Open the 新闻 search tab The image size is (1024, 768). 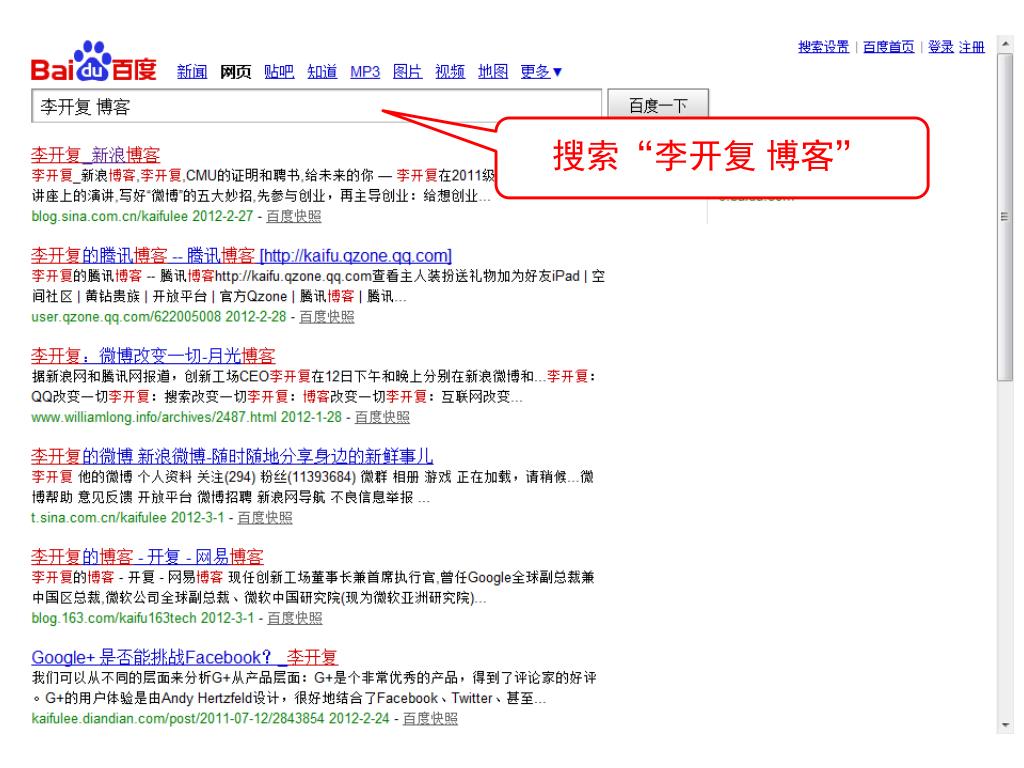tap(192, 72)
